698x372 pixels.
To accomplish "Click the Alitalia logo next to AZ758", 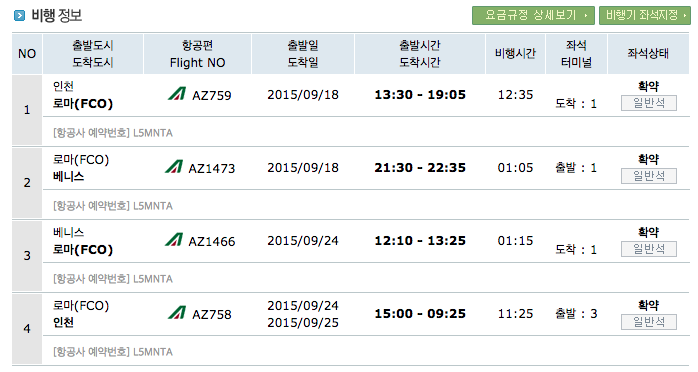I will [177, 313].
